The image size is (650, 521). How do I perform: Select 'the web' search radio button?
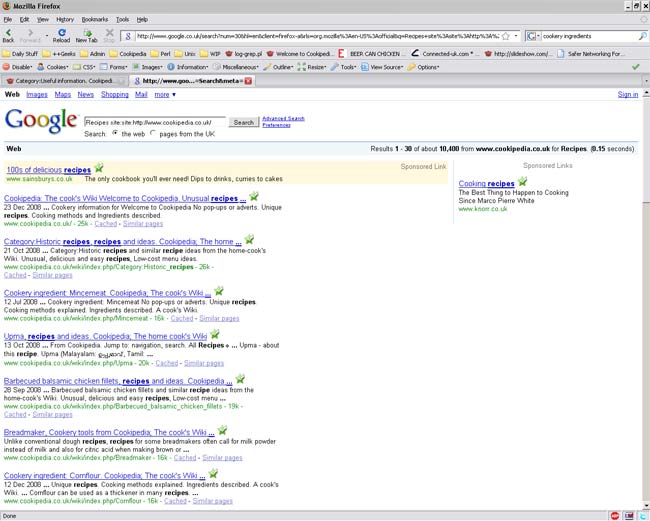115,133
